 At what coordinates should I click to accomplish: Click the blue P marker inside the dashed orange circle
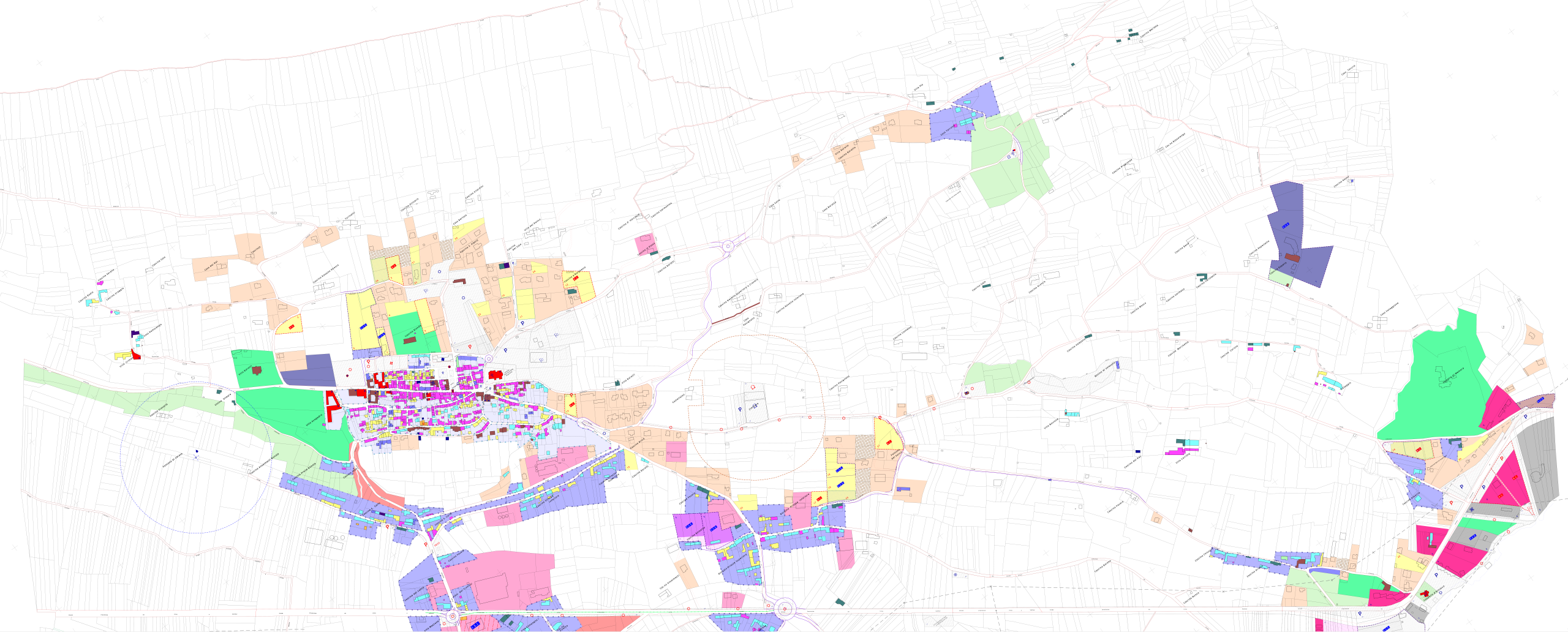(x=740, y=409)
